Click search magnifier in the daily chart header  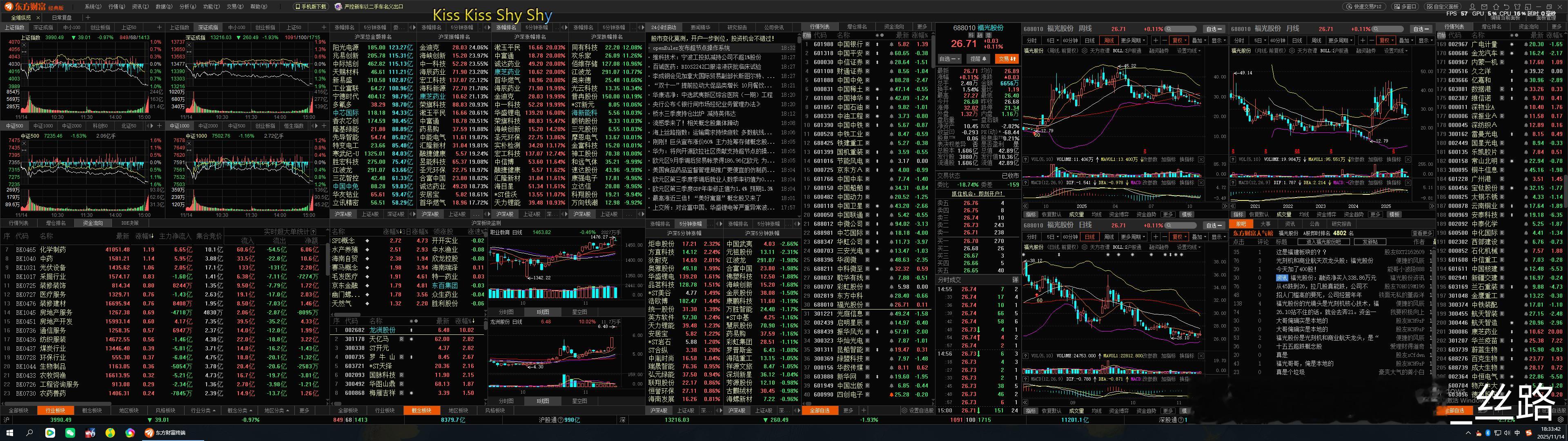[x=1169, y=225]
